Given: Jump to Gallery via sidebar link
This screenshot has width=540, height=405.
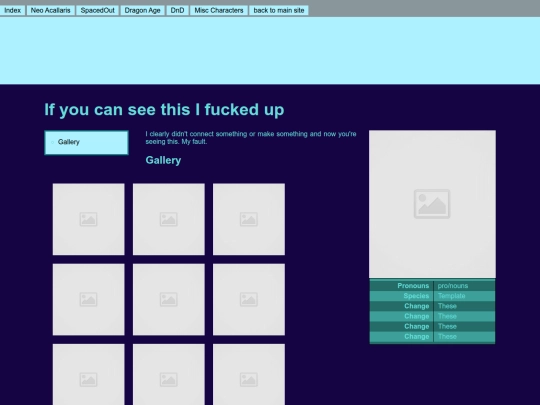Looking at the screenshot, I should click(69, 142).
